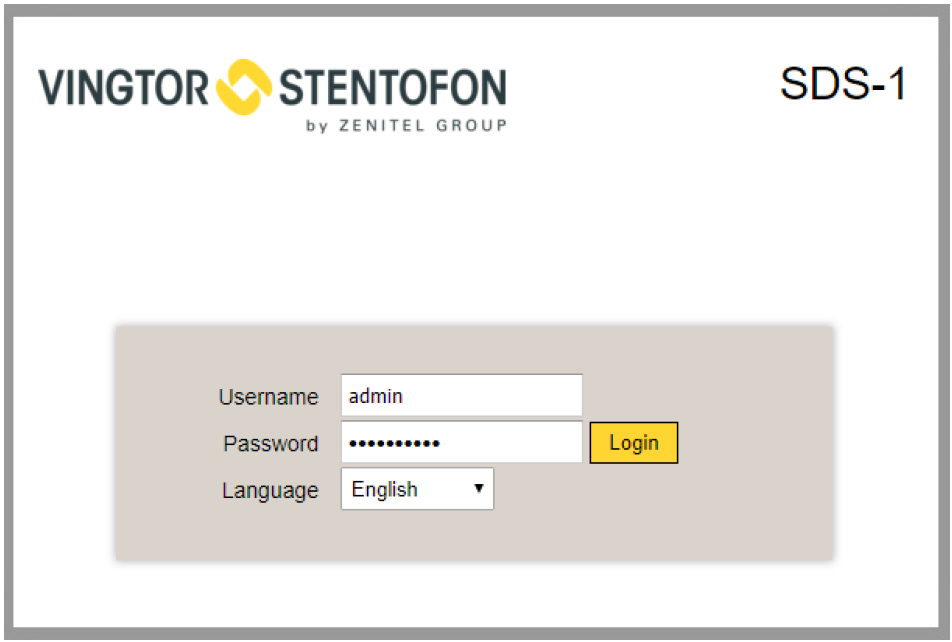Focus the Username input field
This screenshot has height=642, width=952.
coord(461,396)
